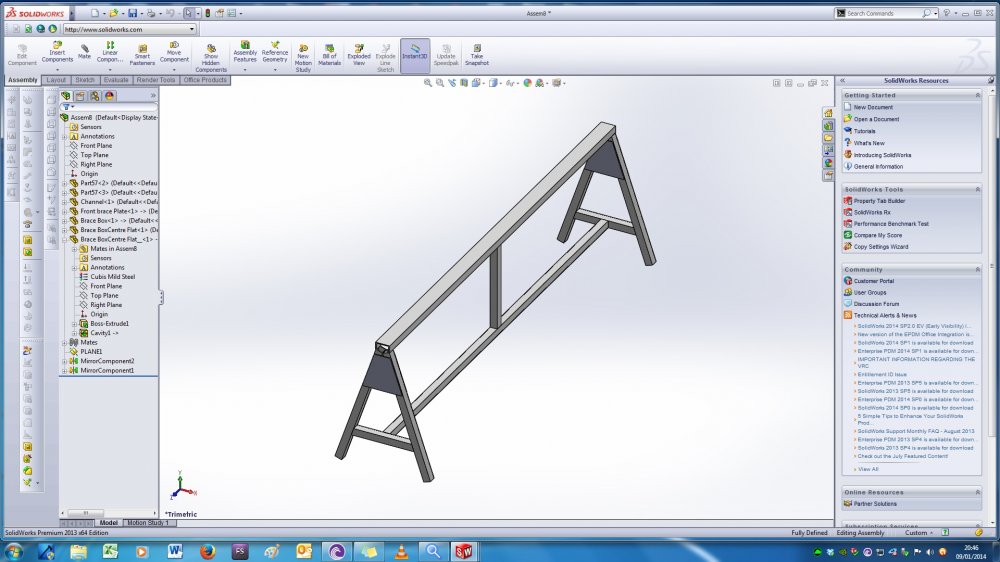Open the Tutorials link
The height and width of the screenshot is (562, 1000).
[x=864, y=131]
